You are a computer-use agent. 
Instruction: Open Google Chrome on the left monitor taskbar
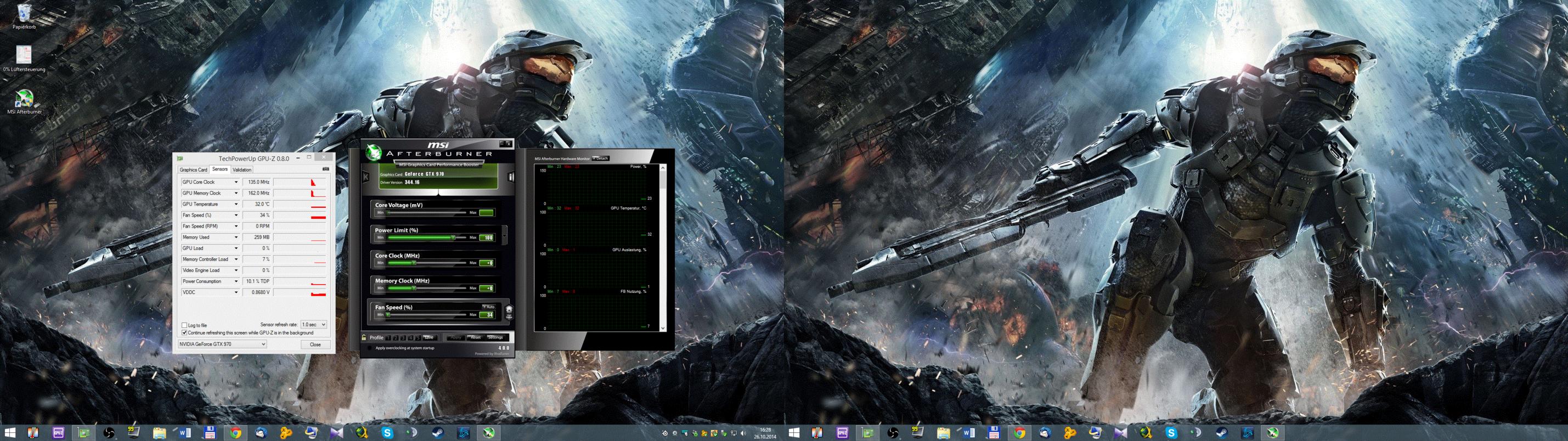(x=235, y=433)
